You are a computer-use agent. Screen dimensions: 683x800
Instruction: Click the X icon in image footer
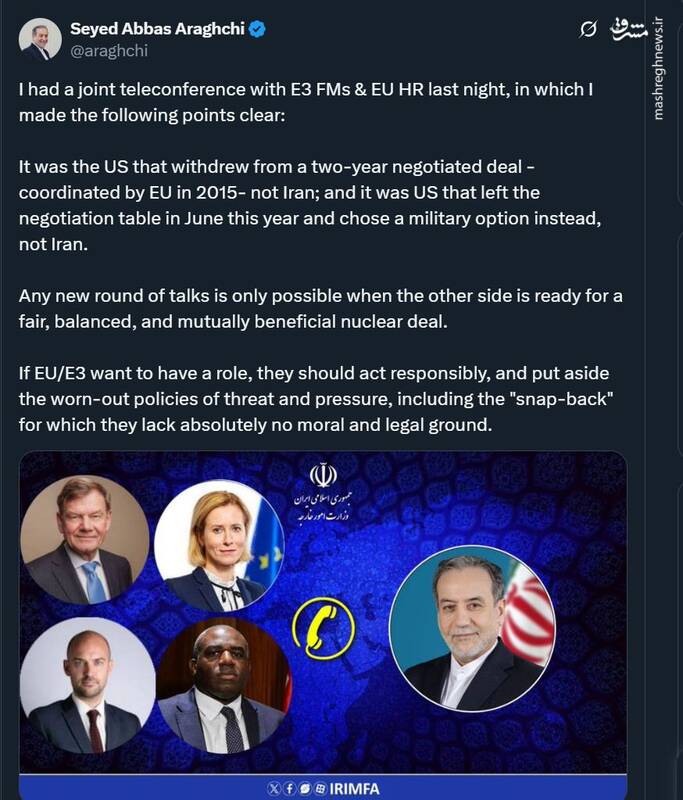pos(273,789)
